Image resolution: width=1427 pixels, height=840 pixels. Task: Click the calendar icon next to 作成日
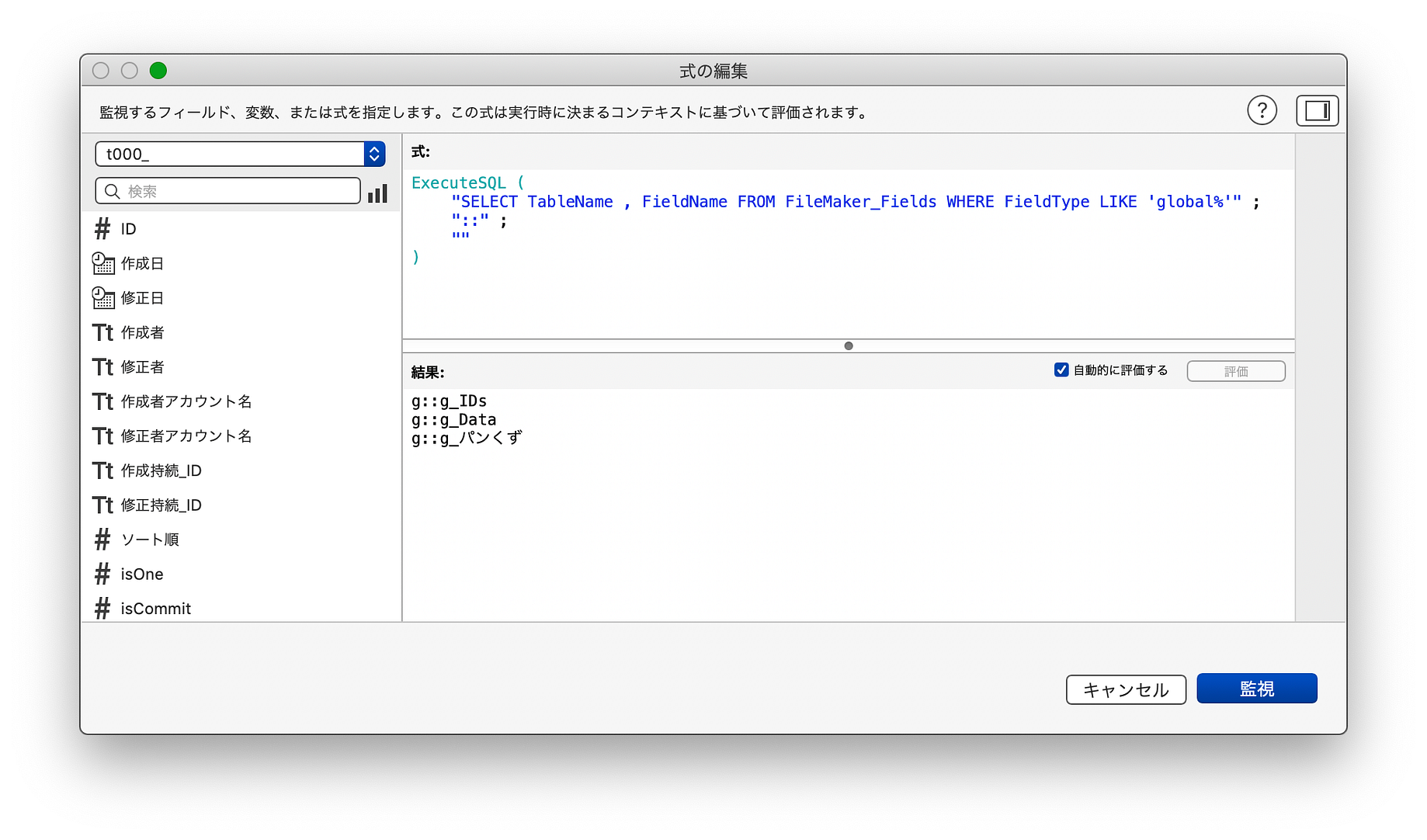point(103,263)
